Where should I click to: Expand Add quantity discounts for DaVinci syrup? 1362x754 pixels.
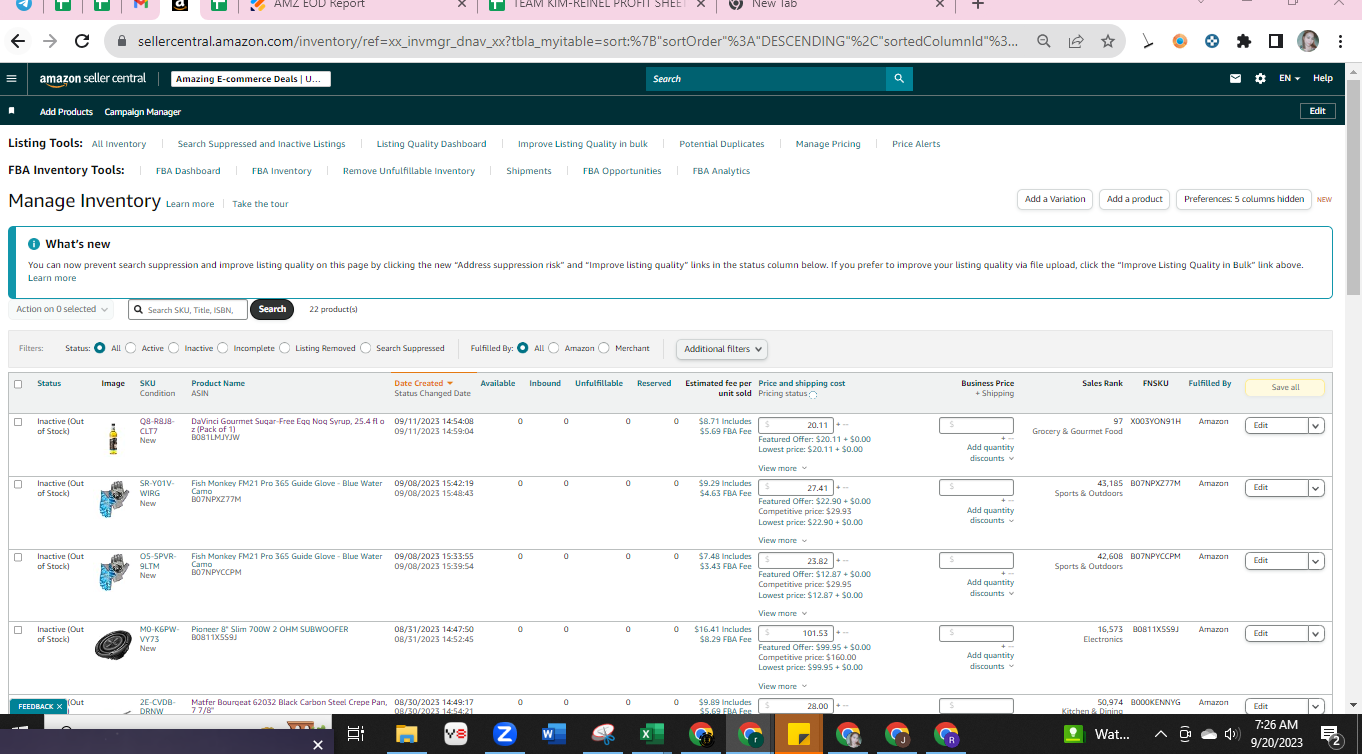[x=990, y=453]
